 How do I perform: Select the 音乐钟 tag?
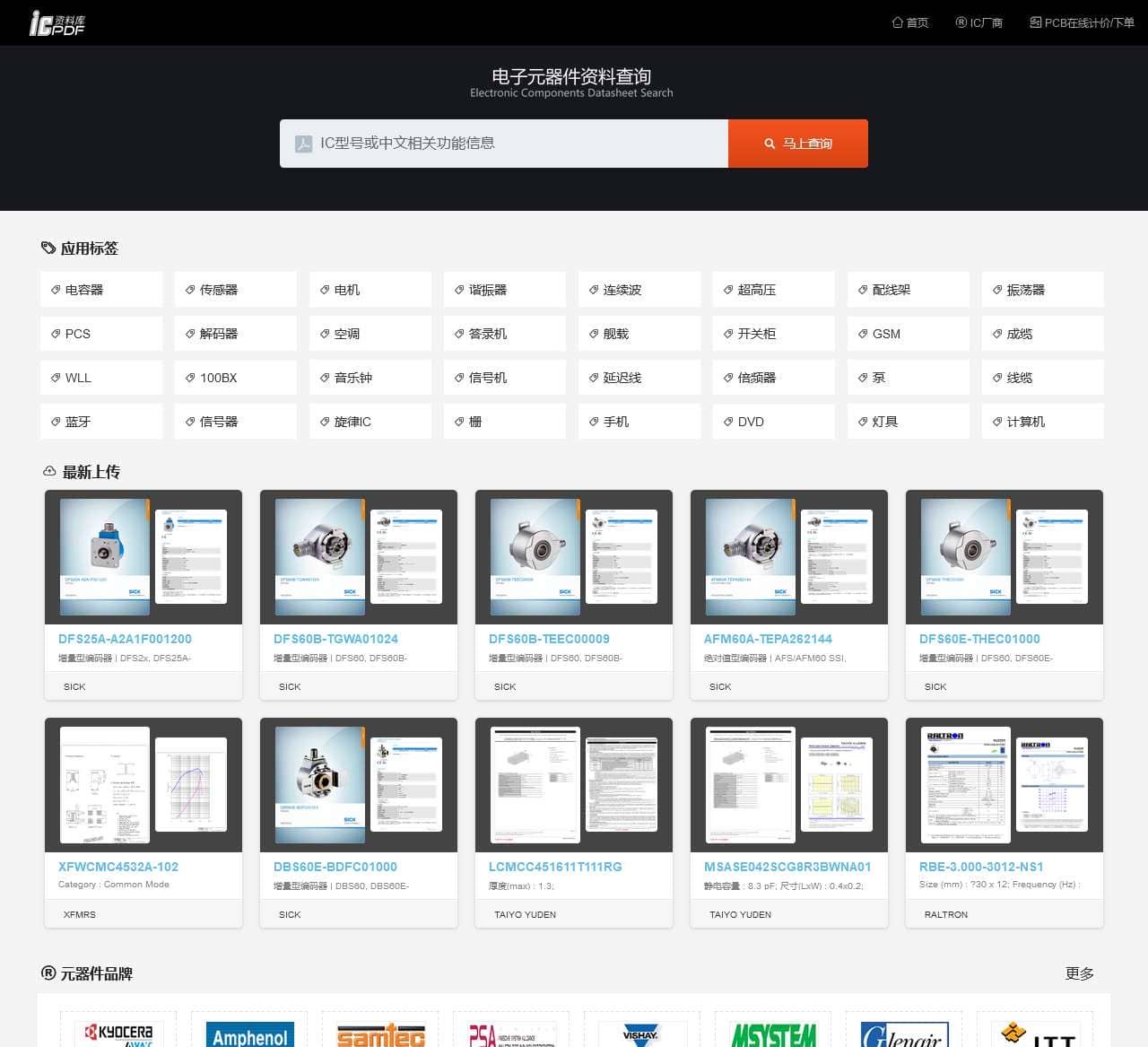point(370,378)
